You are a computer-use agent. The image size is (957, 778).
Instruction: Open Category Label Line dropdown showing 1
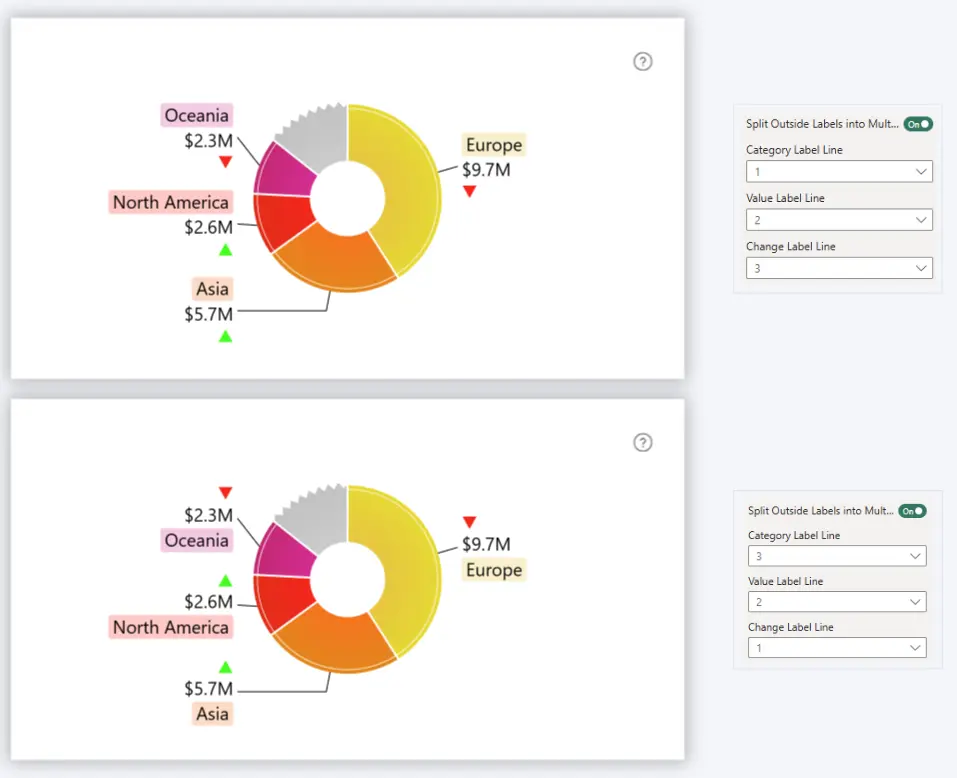tap(838, 172)
